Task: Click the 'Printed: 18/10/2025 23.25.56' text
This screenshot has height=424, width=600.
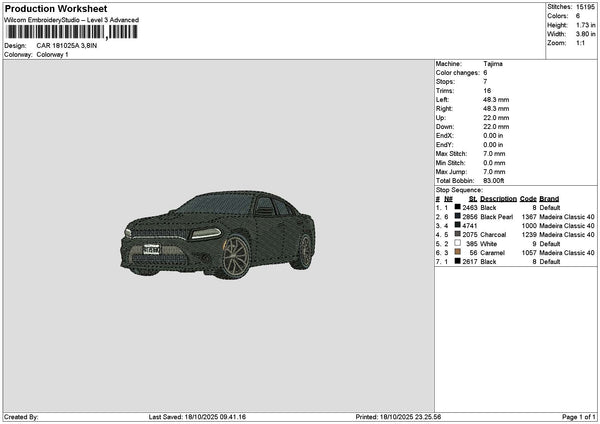Action: [398, 417]
